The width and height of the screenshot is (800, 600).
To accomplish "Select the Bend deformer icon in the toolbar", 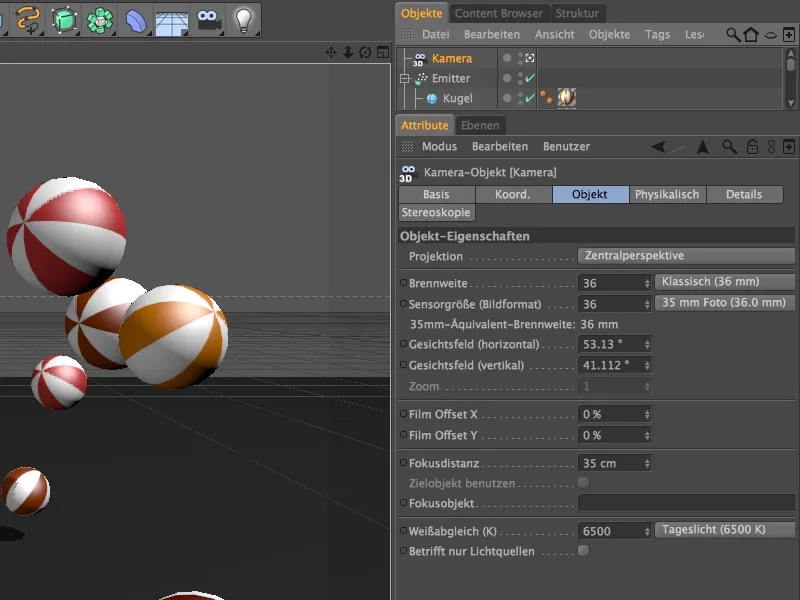I will 135,18.
